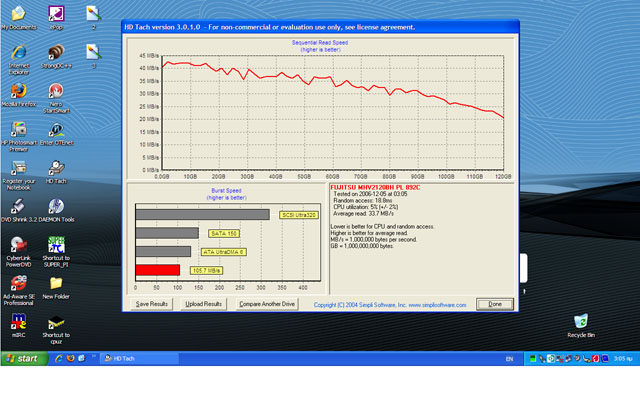Expand the quick launch overflow chevron
Image resolution: width=640 pixels, height=400 pixels.
pos(93,356)
